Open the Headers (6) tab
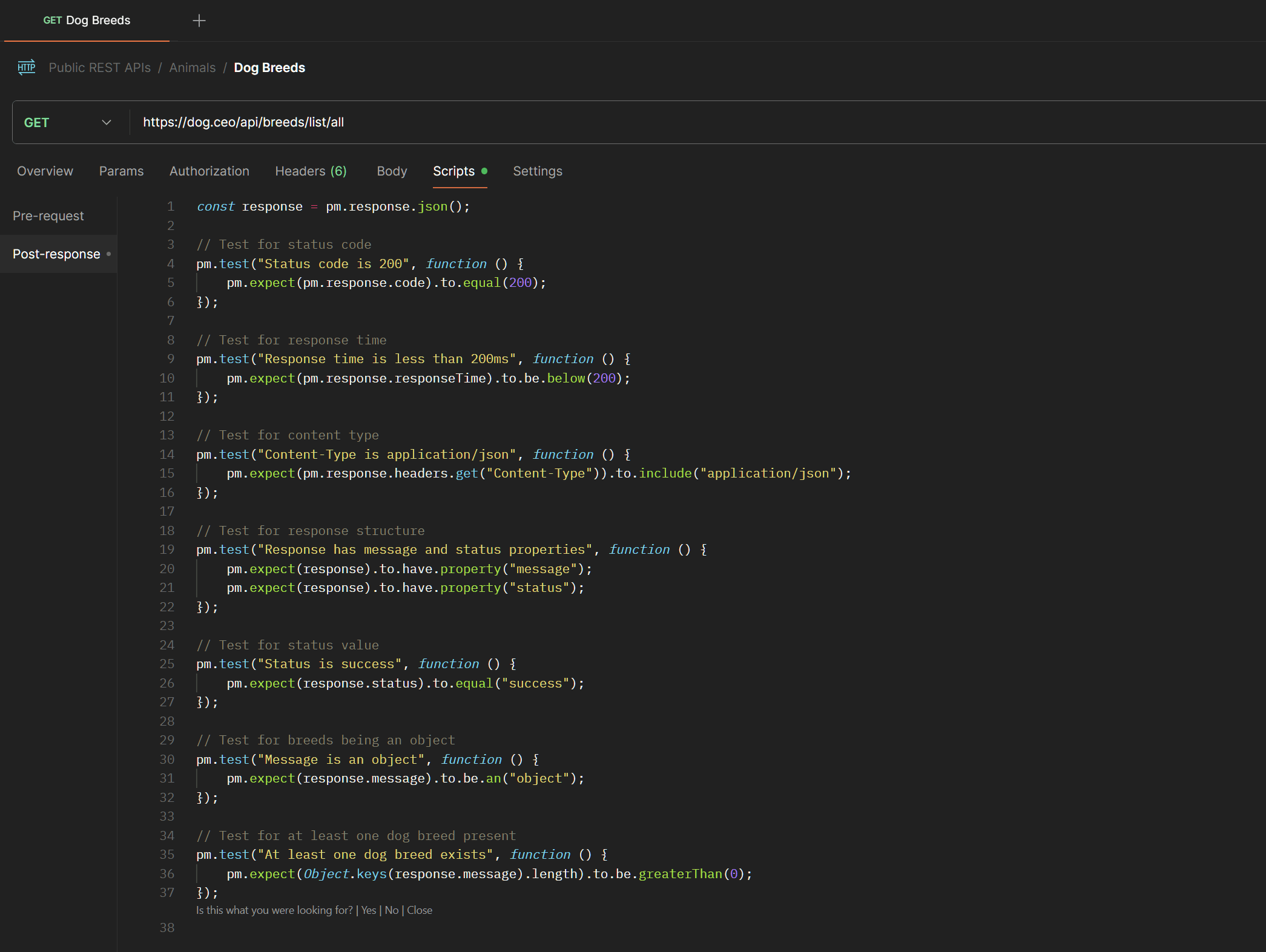The height and width of the screenshot is (952, 1266). [x=311, y=171]
